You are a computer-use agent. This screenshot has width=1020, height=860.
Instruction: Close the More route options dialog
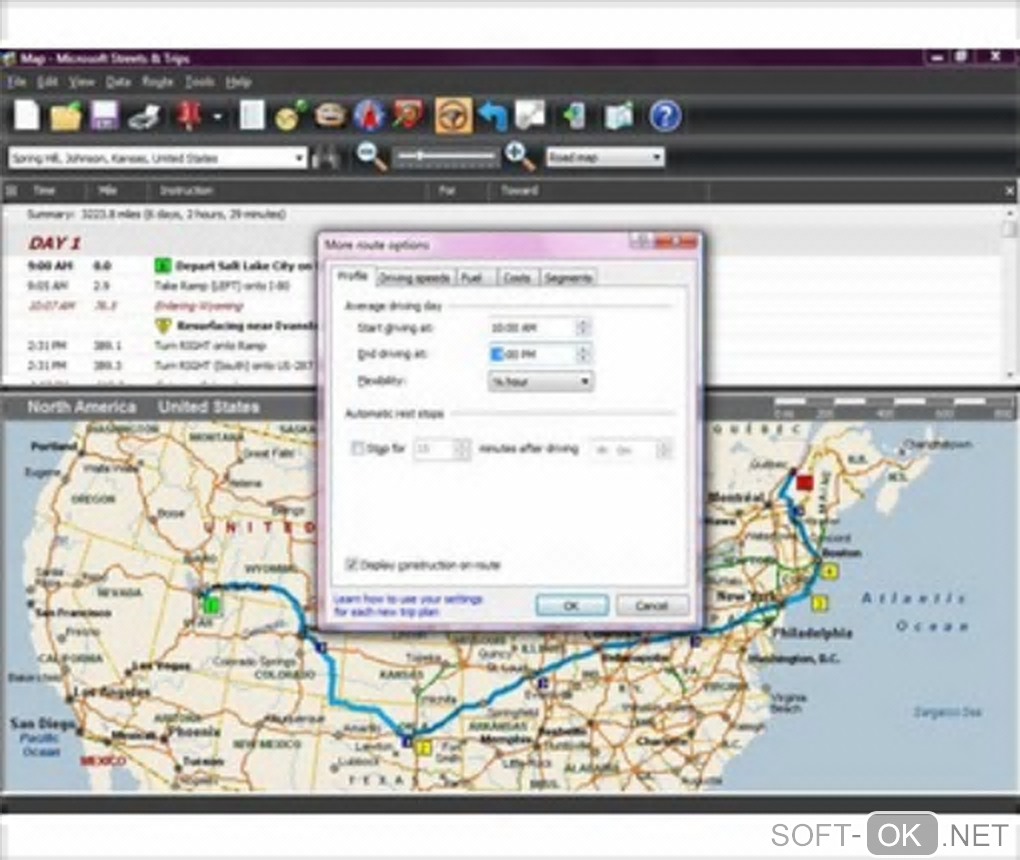point(679,243)
